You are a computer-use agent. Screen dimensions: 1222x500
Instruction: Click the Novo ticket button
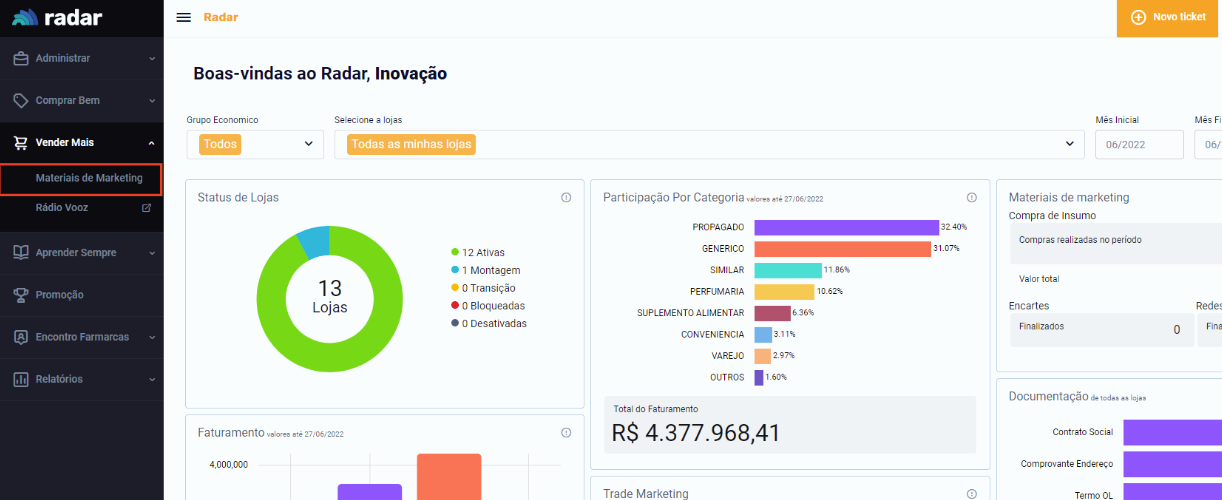pos(1168,18)
